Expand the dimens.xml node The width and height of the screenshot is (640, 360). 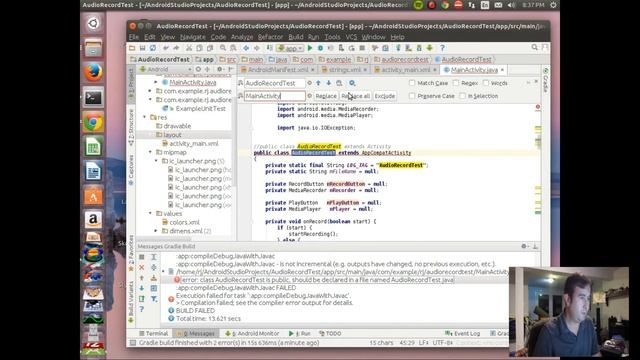(x=156, y=231)
